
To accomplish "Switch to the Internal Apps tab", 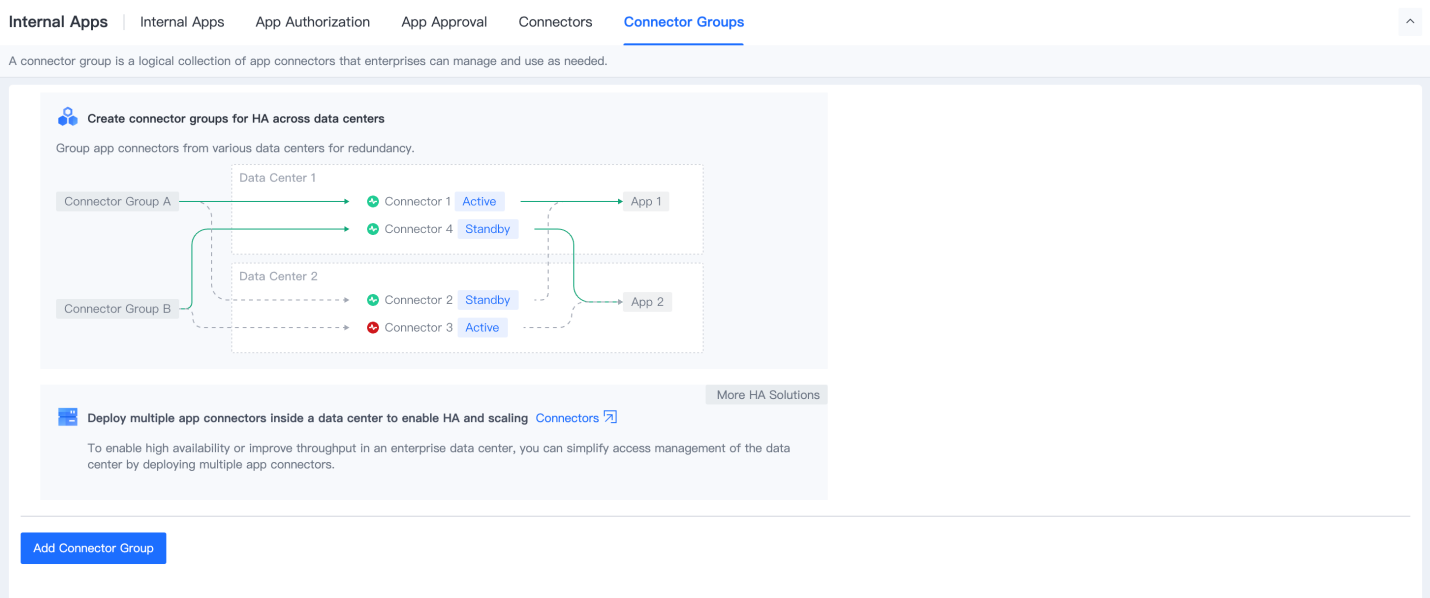I will (x=182, y=22).
